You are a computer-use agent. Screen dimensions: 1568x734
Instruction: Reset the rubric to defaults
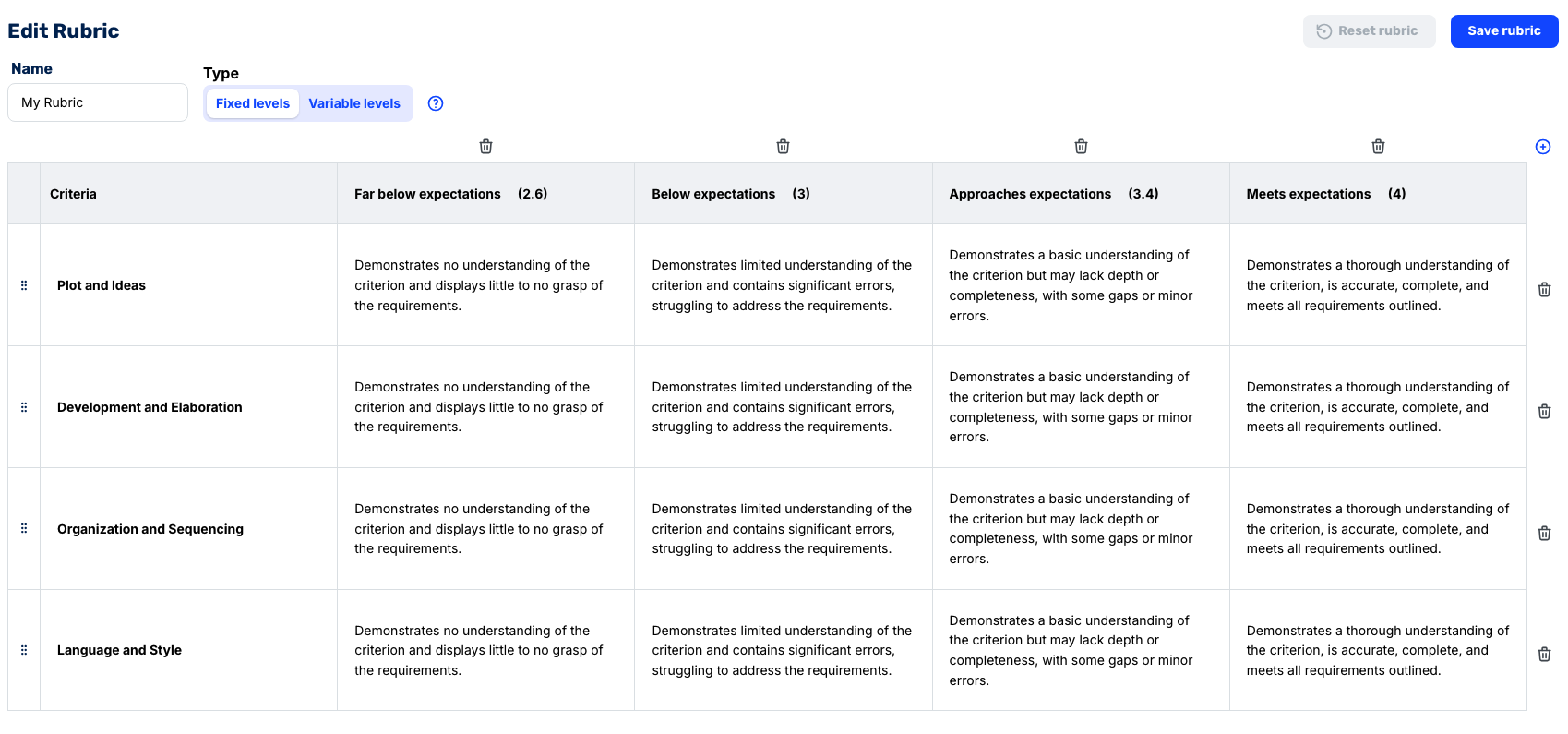(x=1370, y=30)
